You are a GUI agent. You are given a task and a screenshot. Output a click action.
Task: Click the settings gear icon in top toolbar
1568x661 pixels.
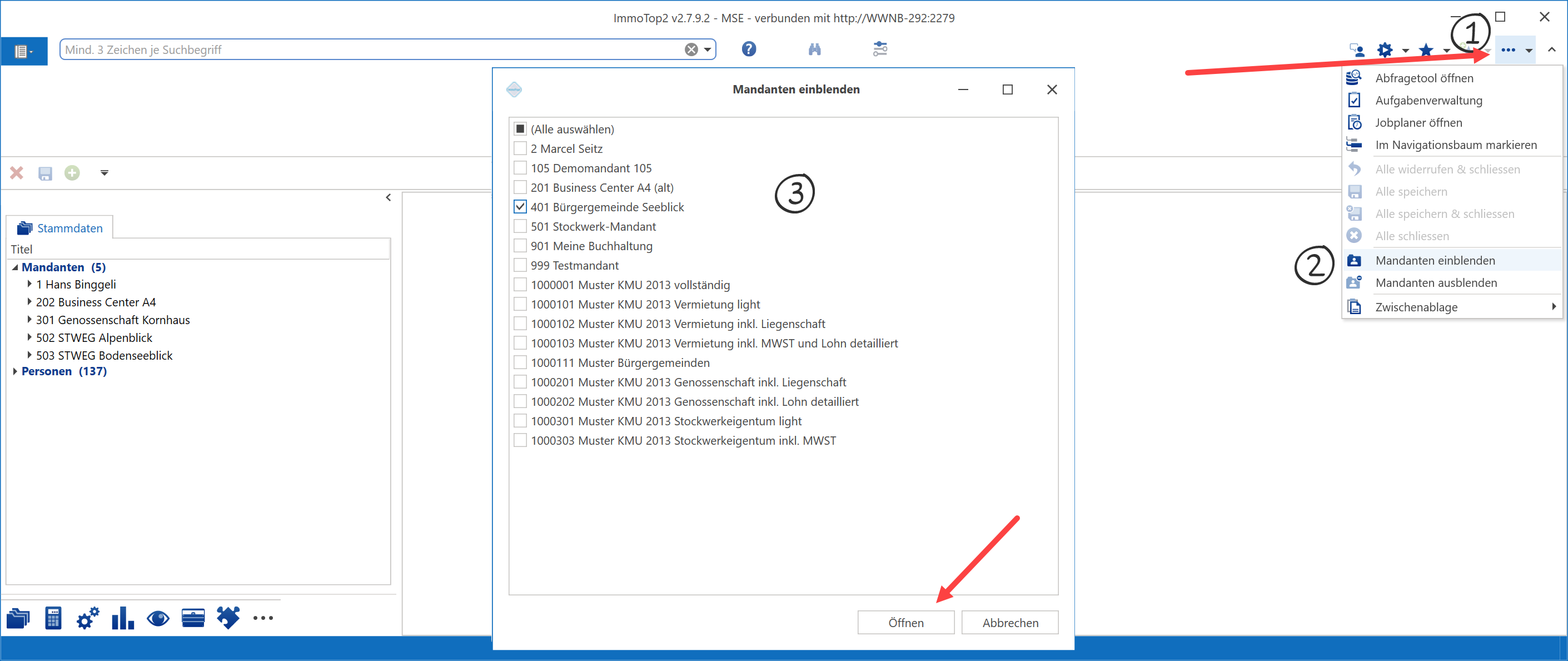point(1385,50)
